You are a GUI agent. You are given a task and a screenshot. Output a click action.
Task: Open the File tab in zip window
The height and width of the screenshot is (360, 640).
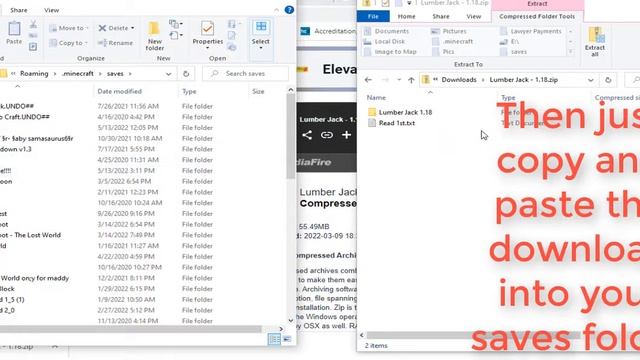tap(373, 16)
